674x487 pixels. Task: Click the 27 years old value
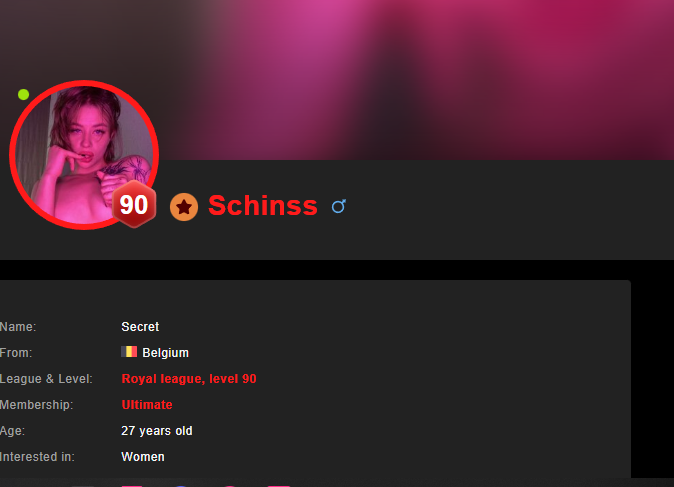[x=157, y=431]
